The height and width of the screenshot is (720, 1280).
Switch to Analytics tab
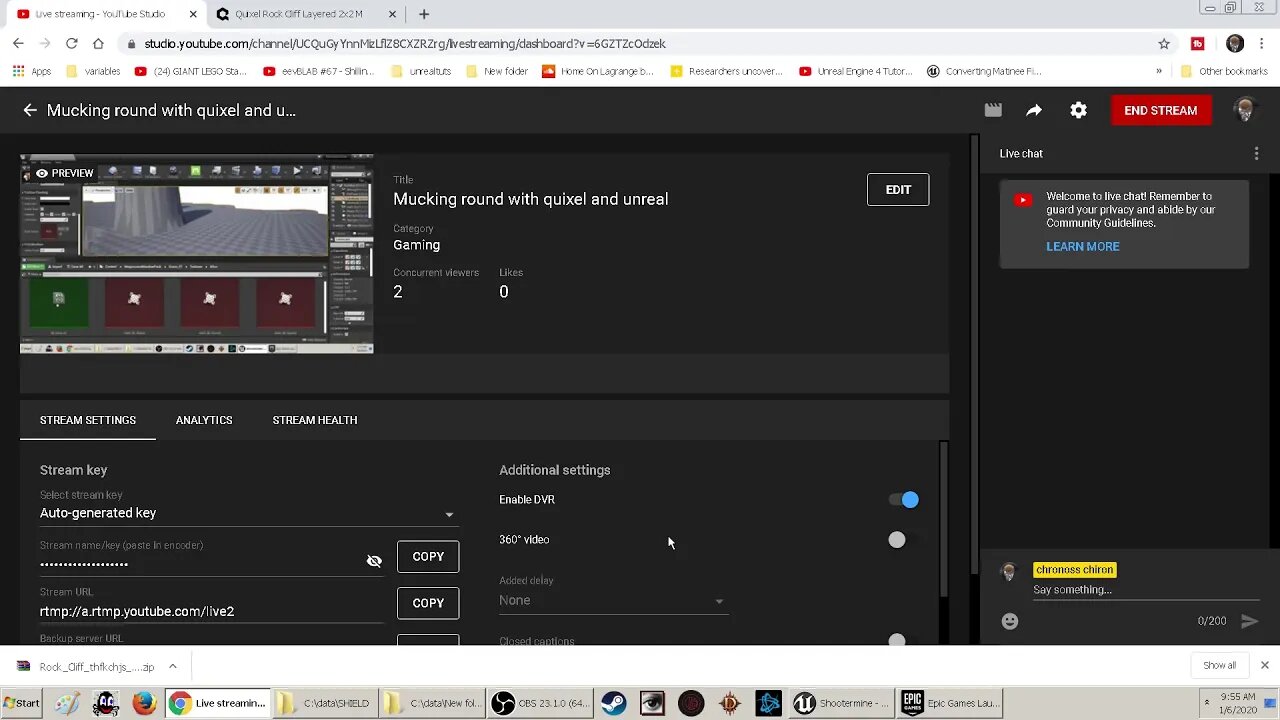pos(204,420)
